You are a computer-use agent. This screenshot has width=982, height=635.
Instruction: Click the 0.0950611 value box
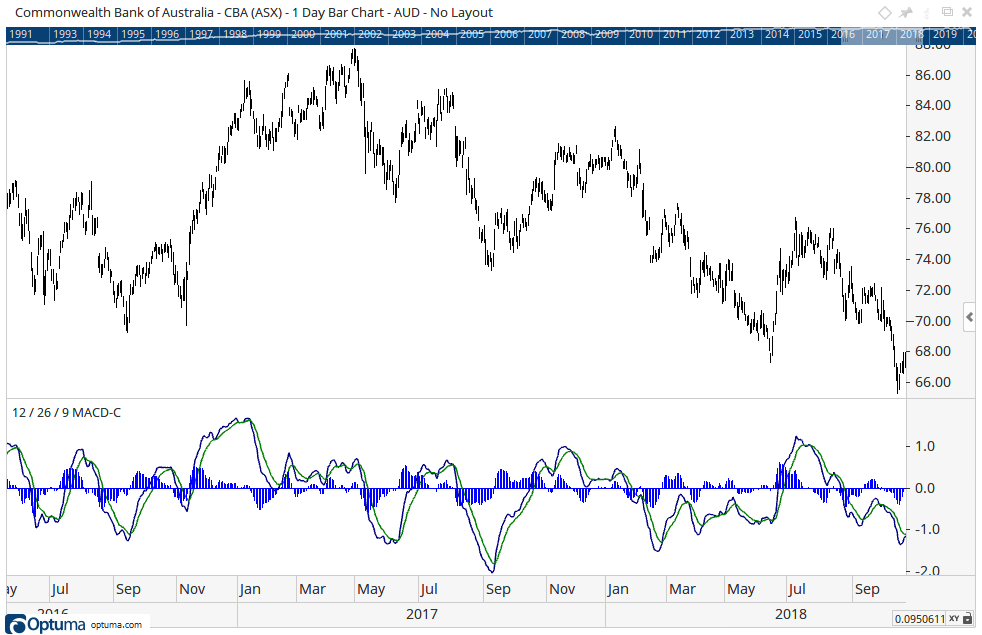click(x=919, y=619)
